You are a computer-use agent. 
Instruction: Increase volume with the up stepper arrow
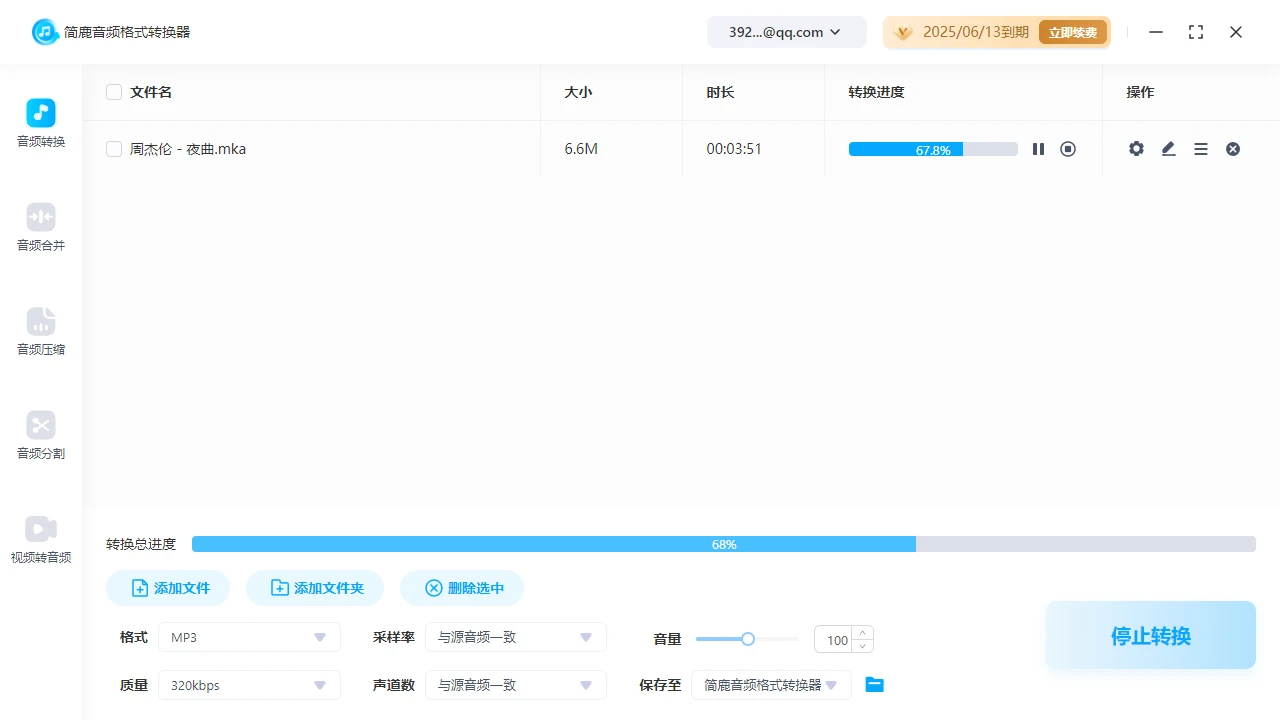[863, 633]
